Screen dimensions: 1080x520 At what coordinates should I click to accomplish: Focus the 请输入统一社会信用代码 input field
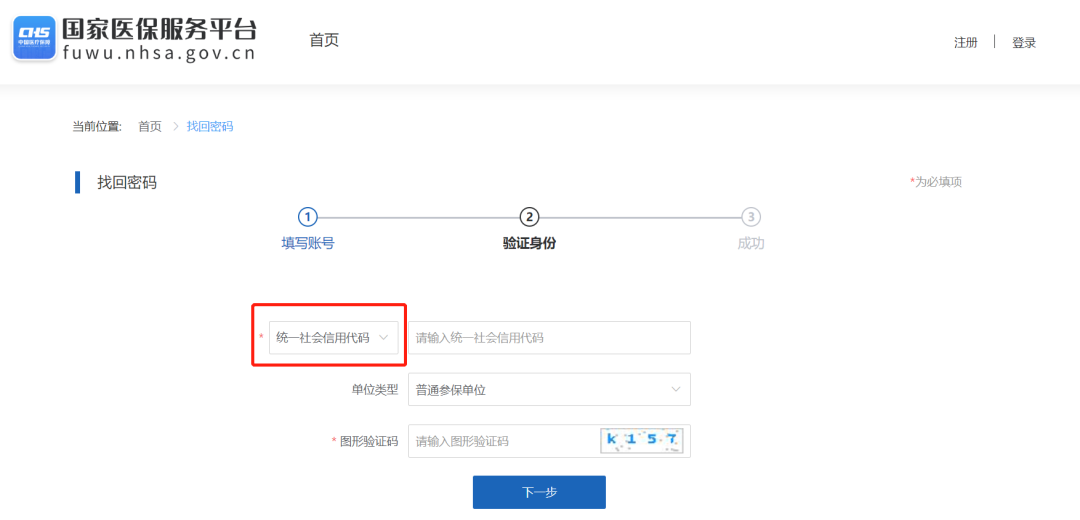549,338
